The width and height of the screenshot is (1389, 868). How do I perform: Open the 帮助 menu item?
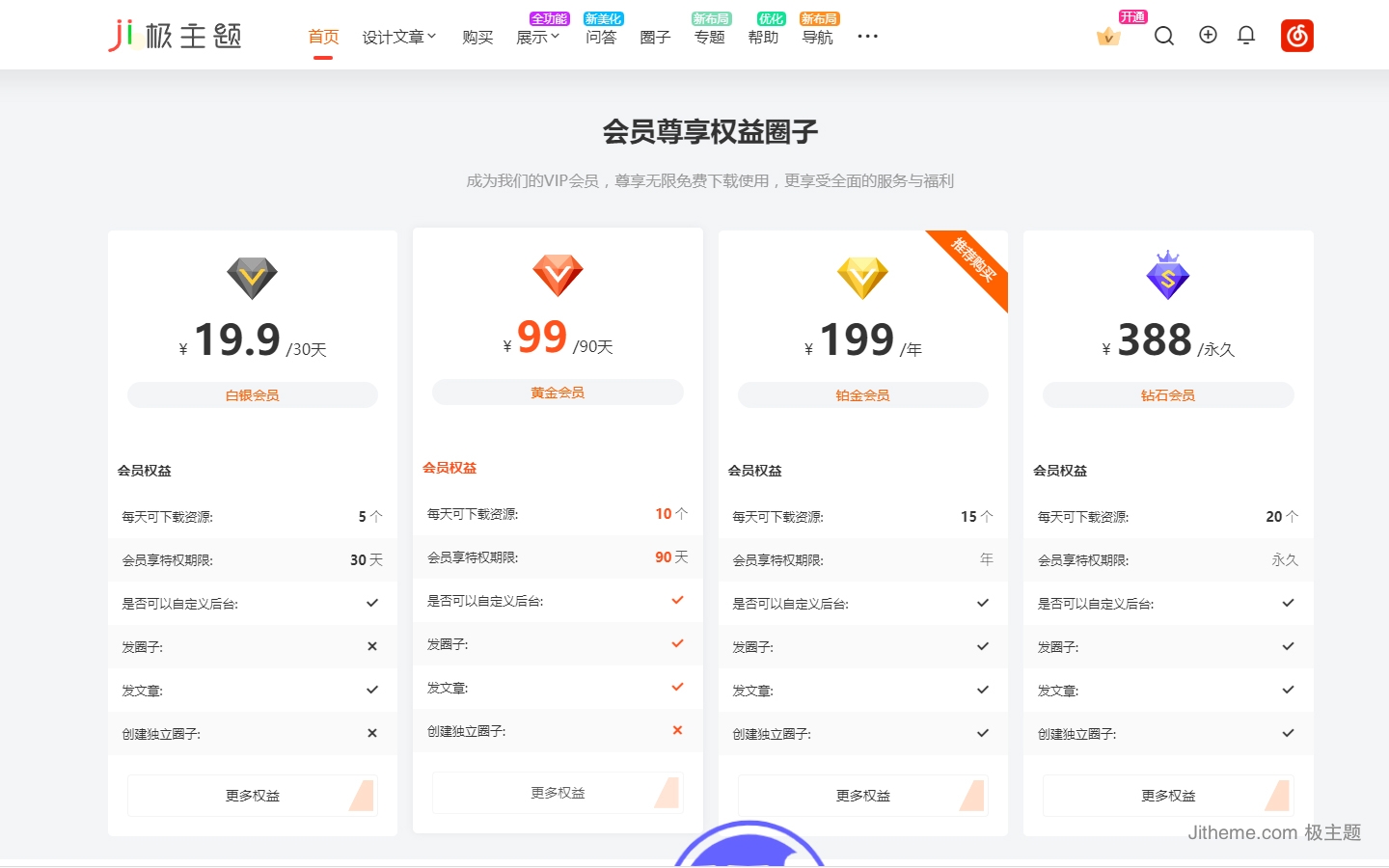pyautogui.click(x=763, y=37)
